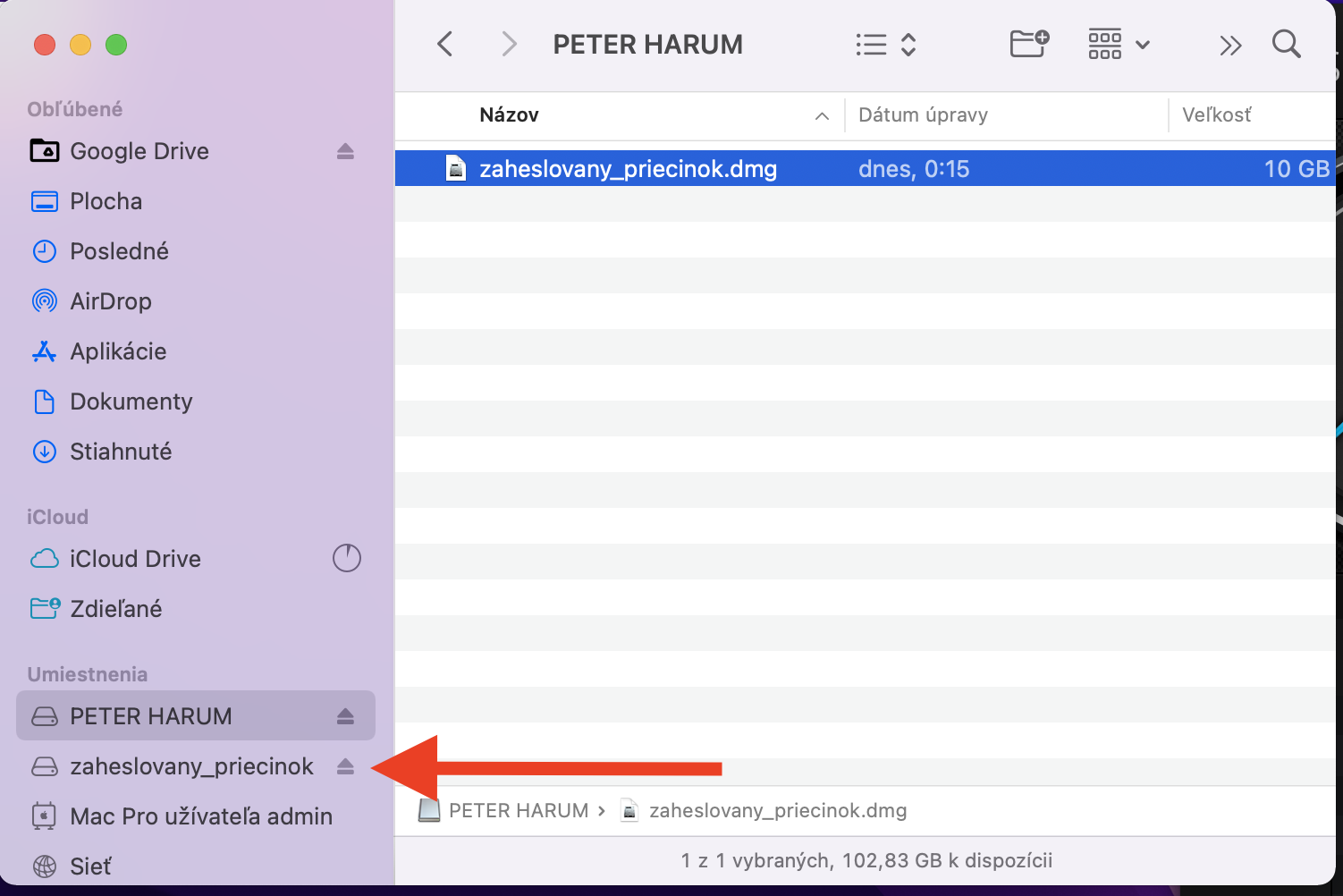Eject Google Drive from sidebar

tap(345, 151)
